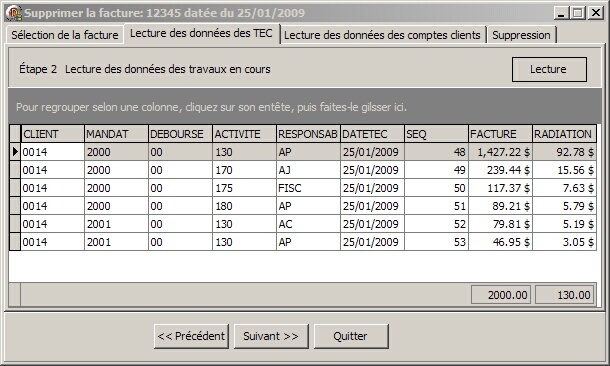Go to the Suppression tab
Viewport: 610px width, 366px height.
[521, 35]
